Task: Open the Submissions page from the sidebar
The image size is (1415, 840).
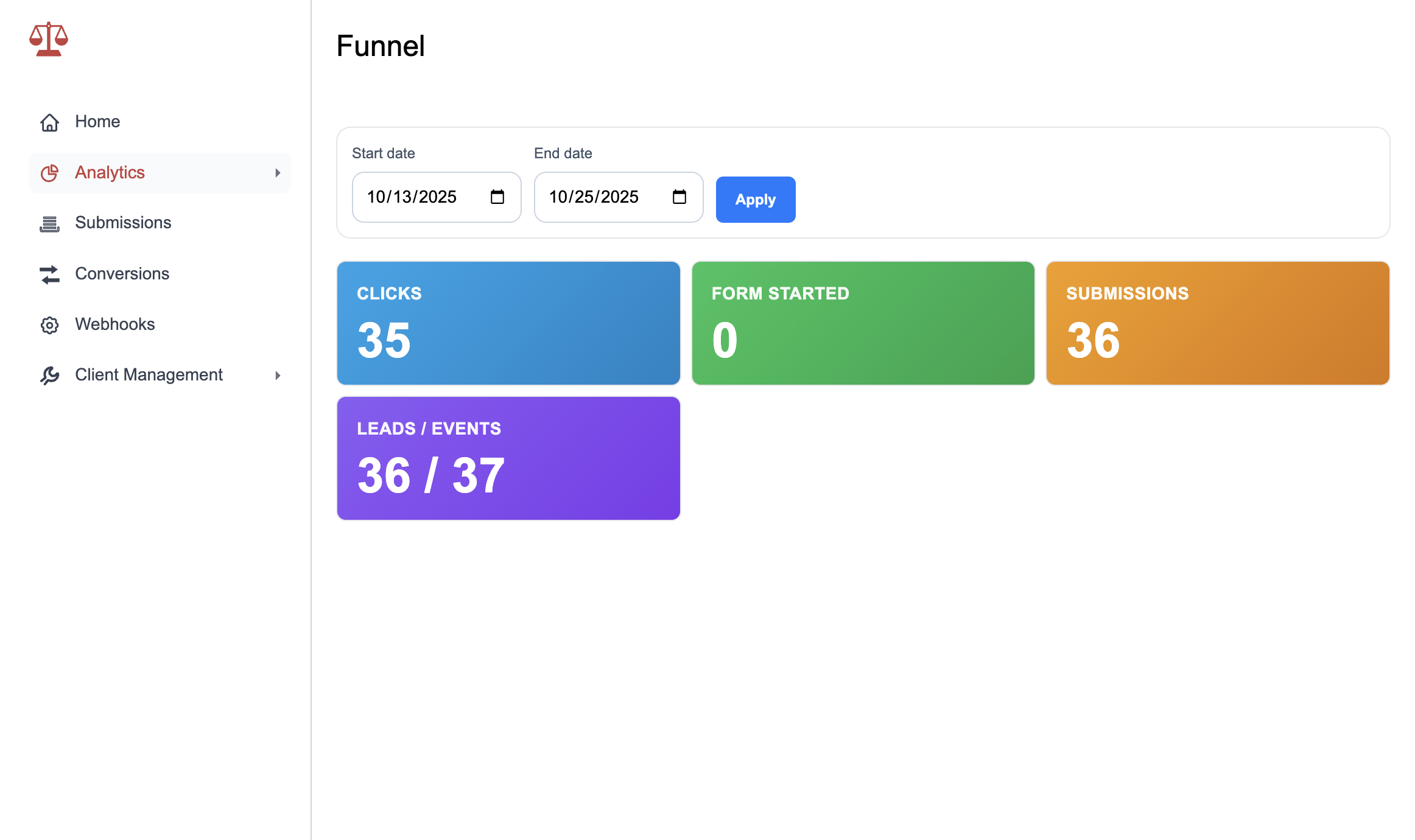Action: click(122, 223)
